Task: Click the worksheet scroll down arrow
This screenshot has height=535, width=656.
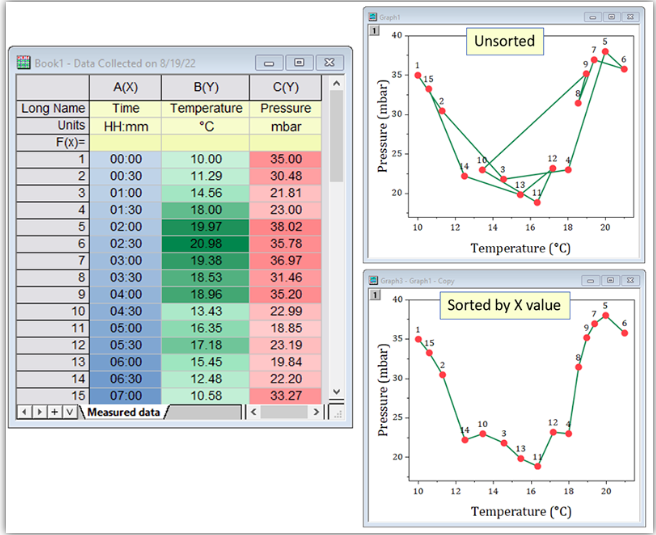Action: 336,392
